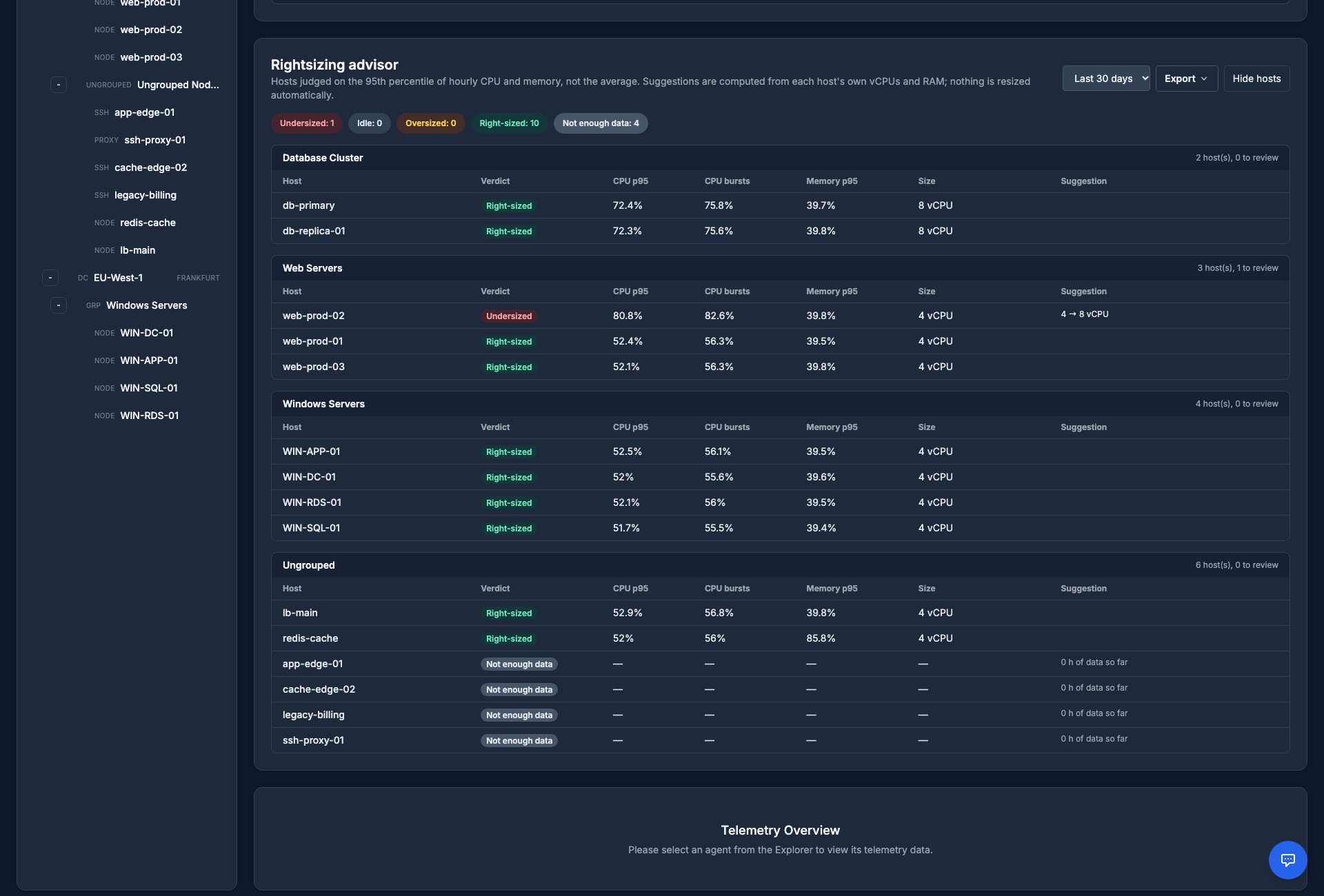Select WIN-RDS-01 node in the tree
1324x896 pixels.
[149, 416]
